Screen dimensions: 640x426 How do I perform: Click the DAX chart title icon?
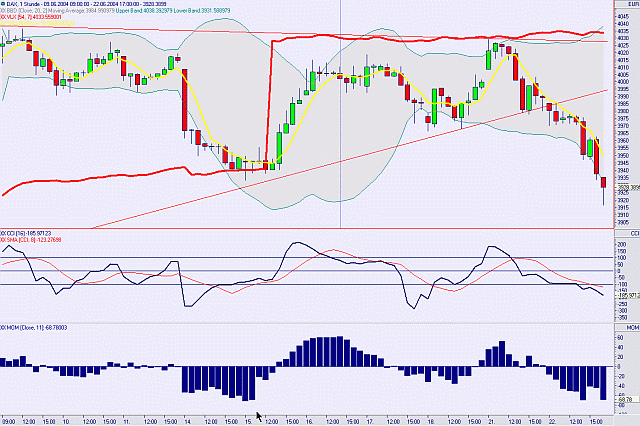[x=4, y=5]
